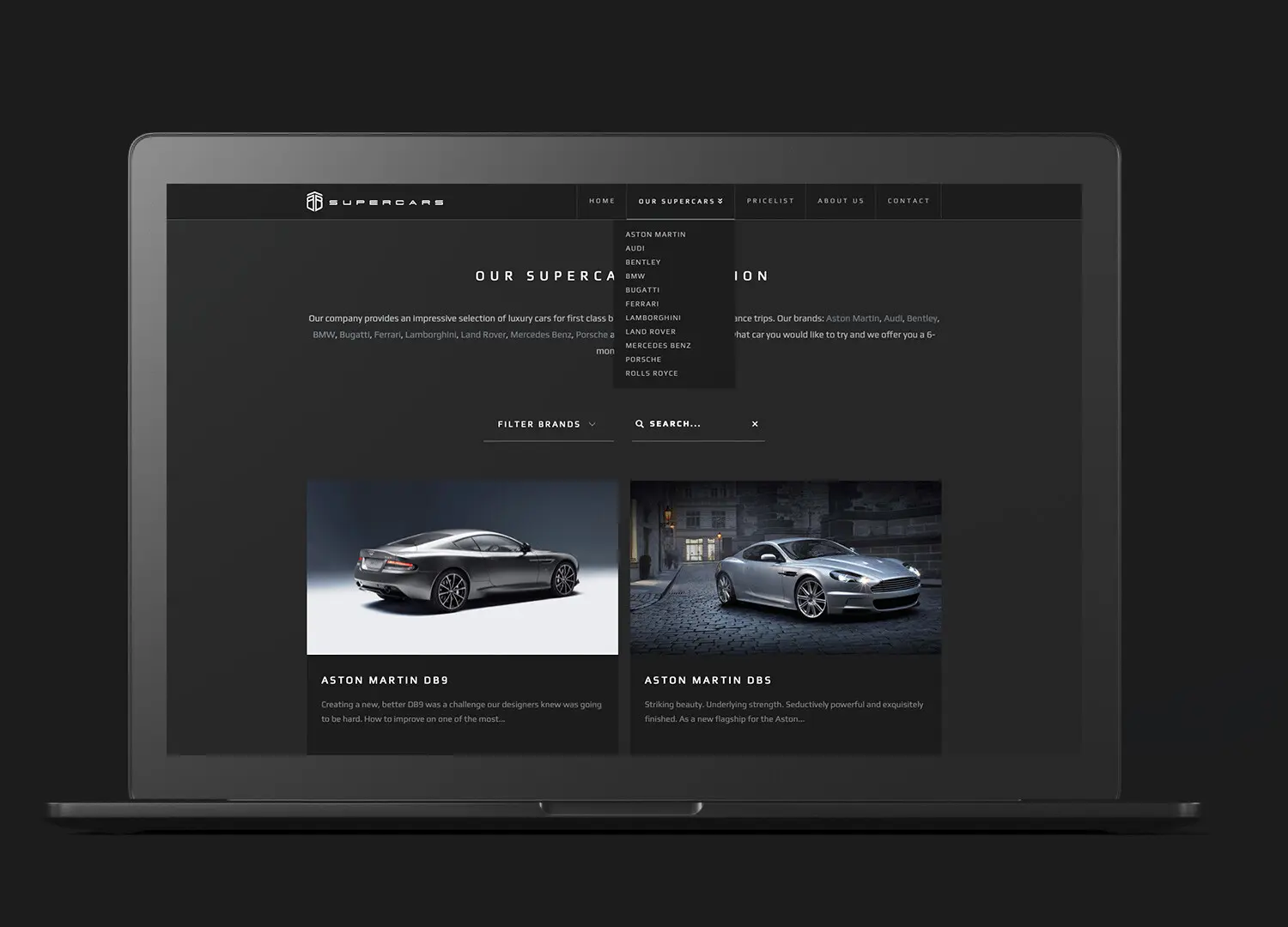1288x927 pixels.
Task: Follow the Land Rover link in description paragraph
Action: 483,335
